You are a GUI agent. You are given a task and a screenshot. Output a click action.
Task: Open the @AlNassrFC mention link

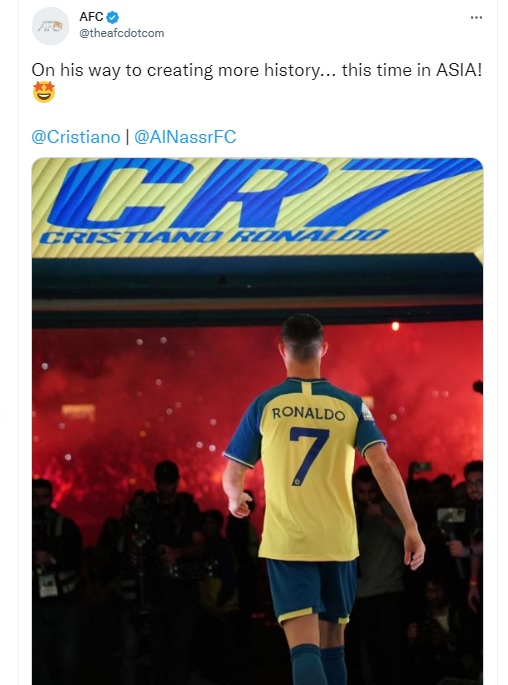(185, 137)
